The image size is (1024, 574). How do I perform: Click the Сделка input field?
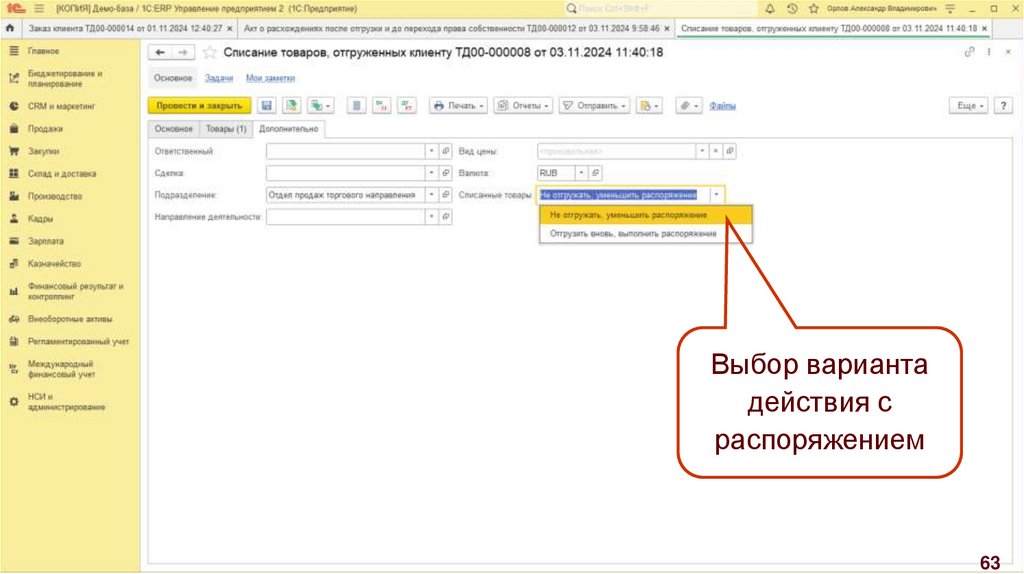[345, 173]
